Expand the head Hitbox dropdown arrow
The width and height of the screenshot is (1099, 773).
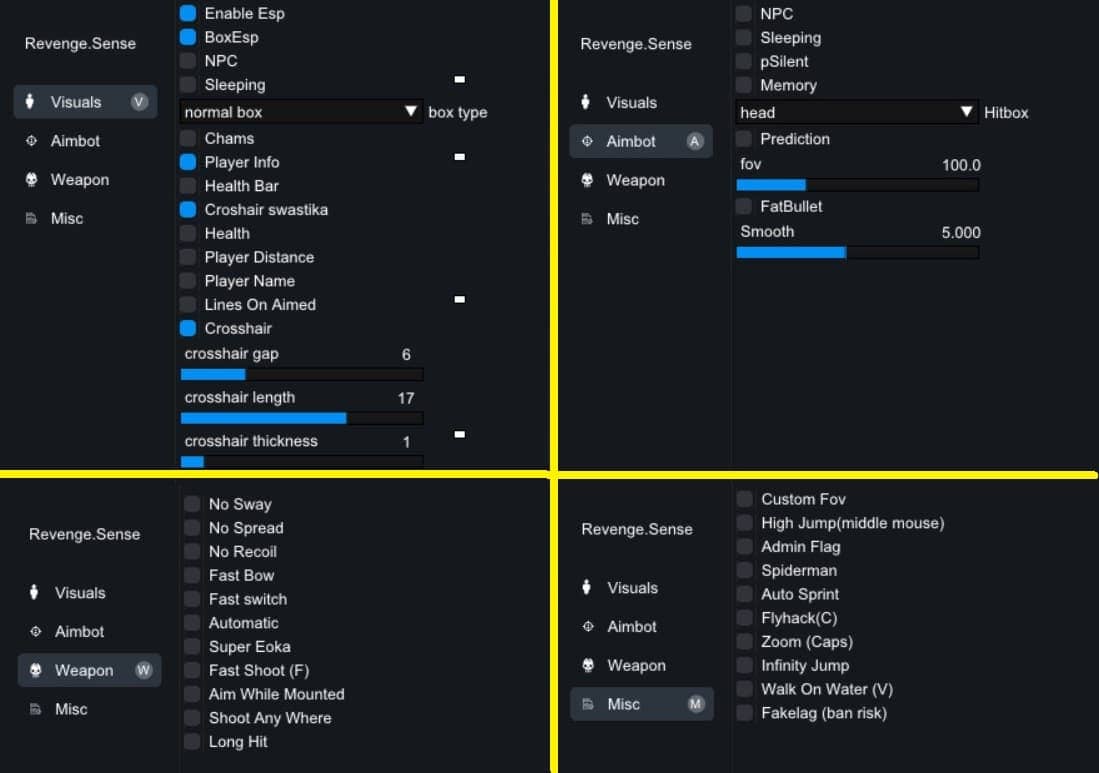pos(967,111)
